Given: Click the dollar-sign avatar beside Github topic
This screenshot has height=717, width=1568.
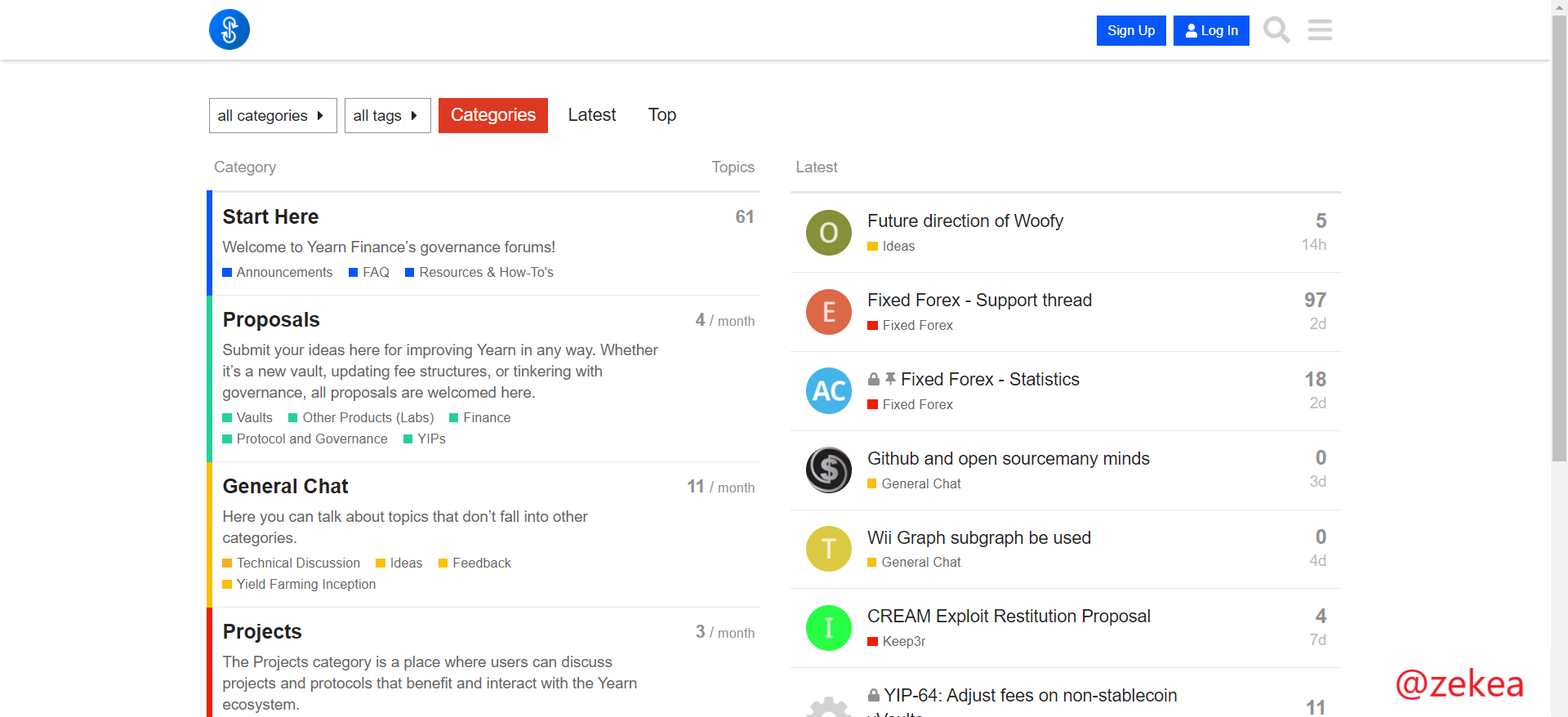Looking at the screenshot, I should 829,470.
